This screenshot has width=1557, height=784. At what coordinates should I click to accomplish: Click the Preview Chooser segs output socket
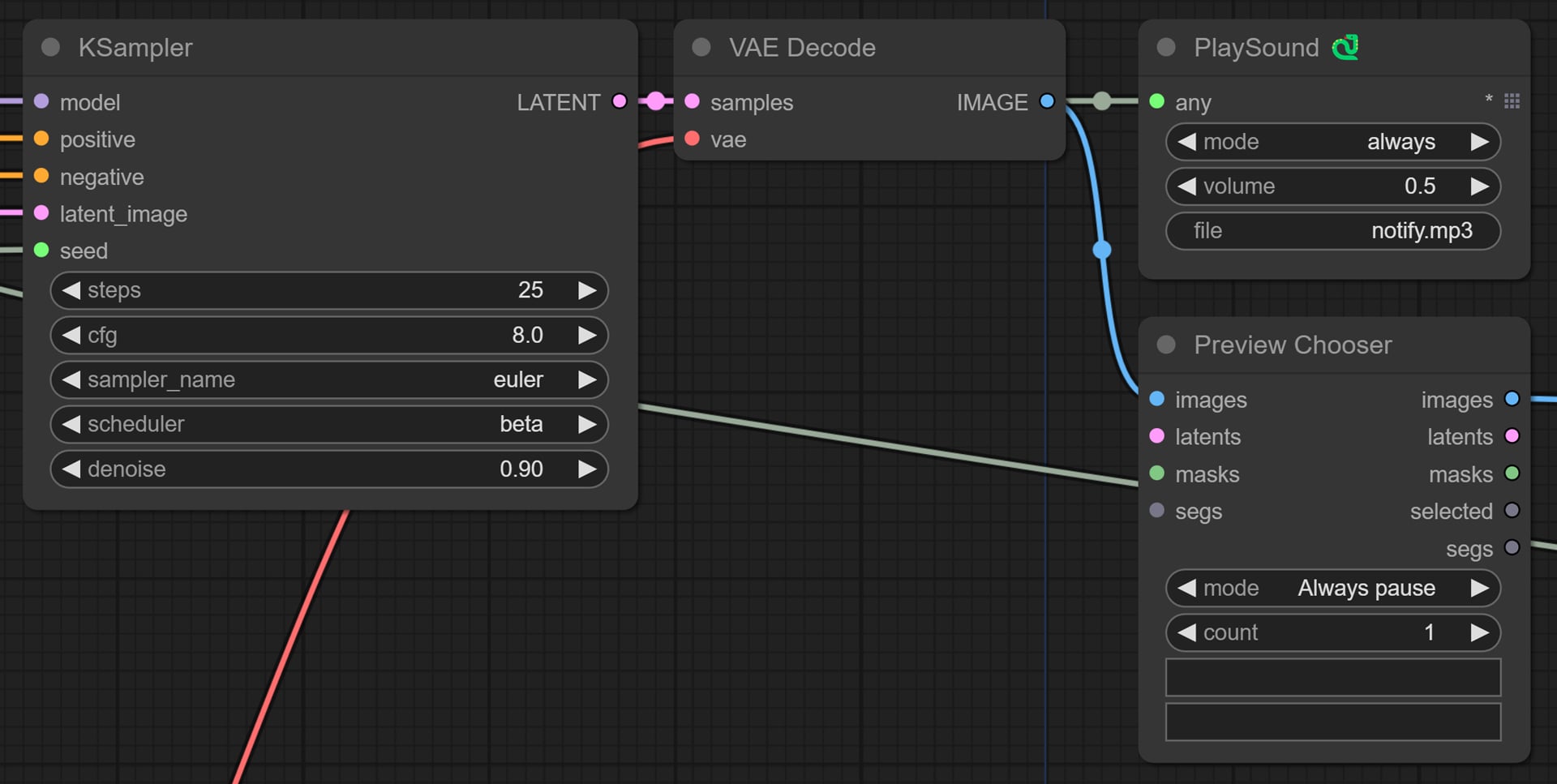tap(1512, 548)
